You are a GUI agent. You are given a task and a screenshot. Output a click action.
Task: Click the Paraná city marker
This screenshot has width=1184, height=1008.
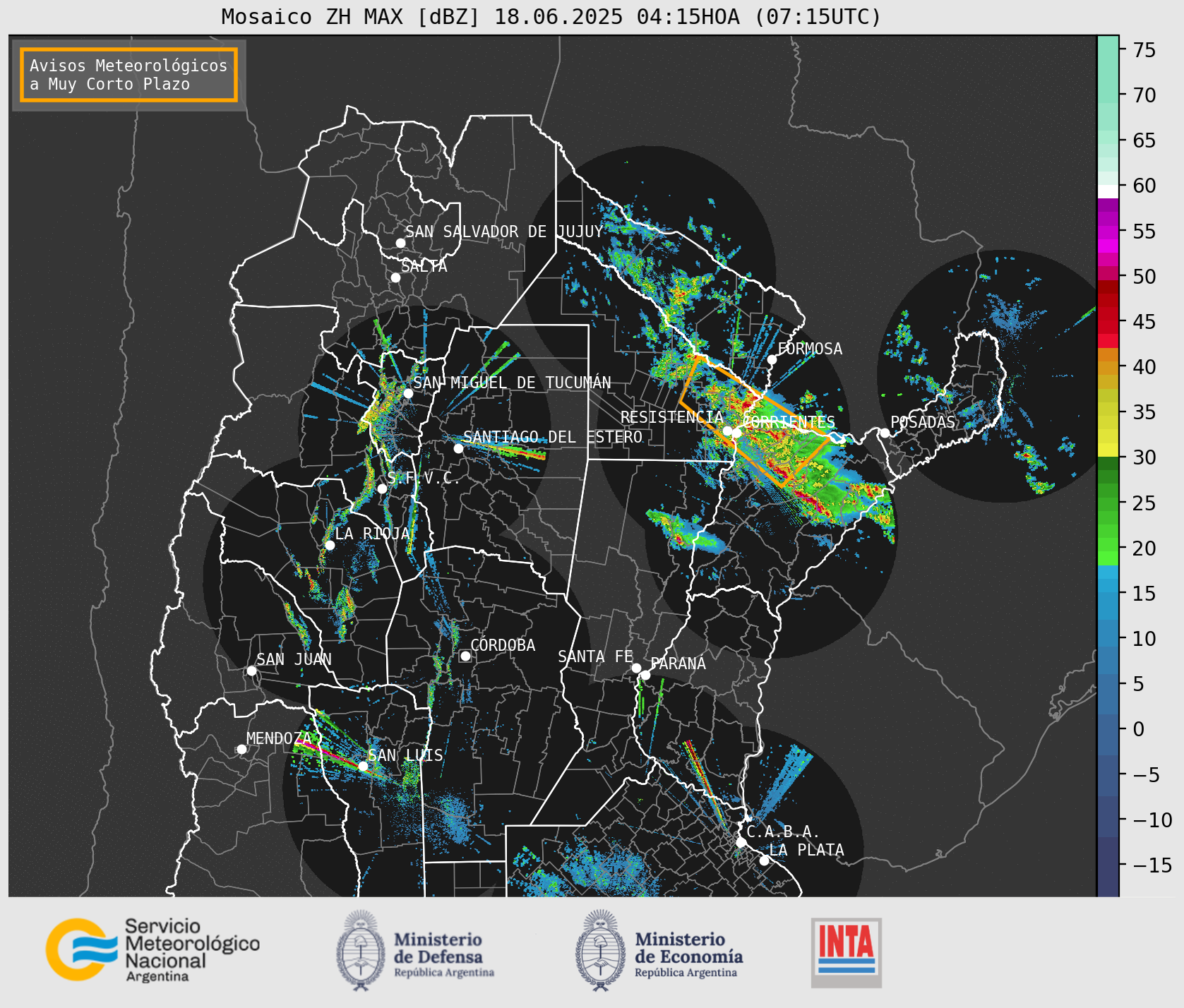pyautogui.click(x=645, y=676)
